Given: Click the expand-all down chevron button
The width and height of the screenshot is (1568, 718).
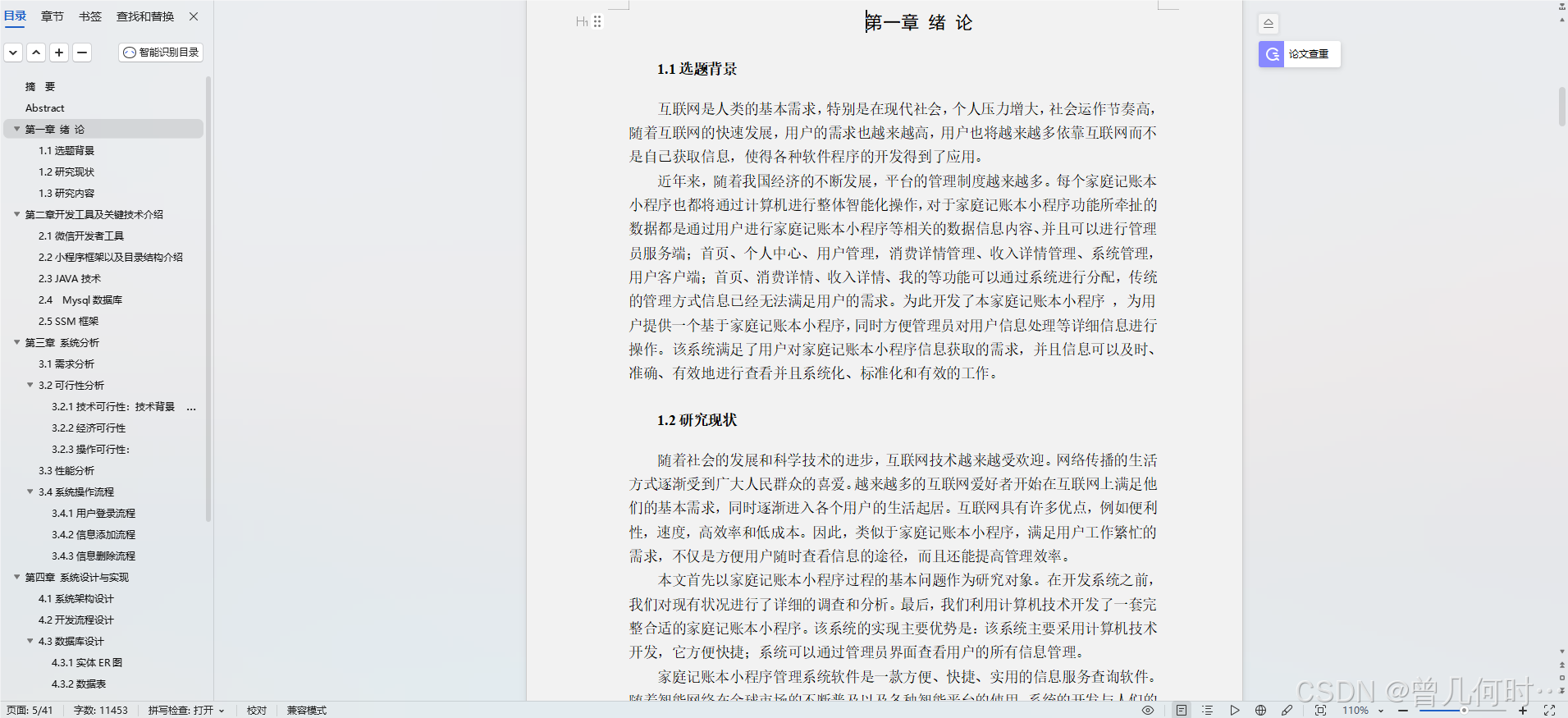Looking at the screenshot, I should 13,53.
